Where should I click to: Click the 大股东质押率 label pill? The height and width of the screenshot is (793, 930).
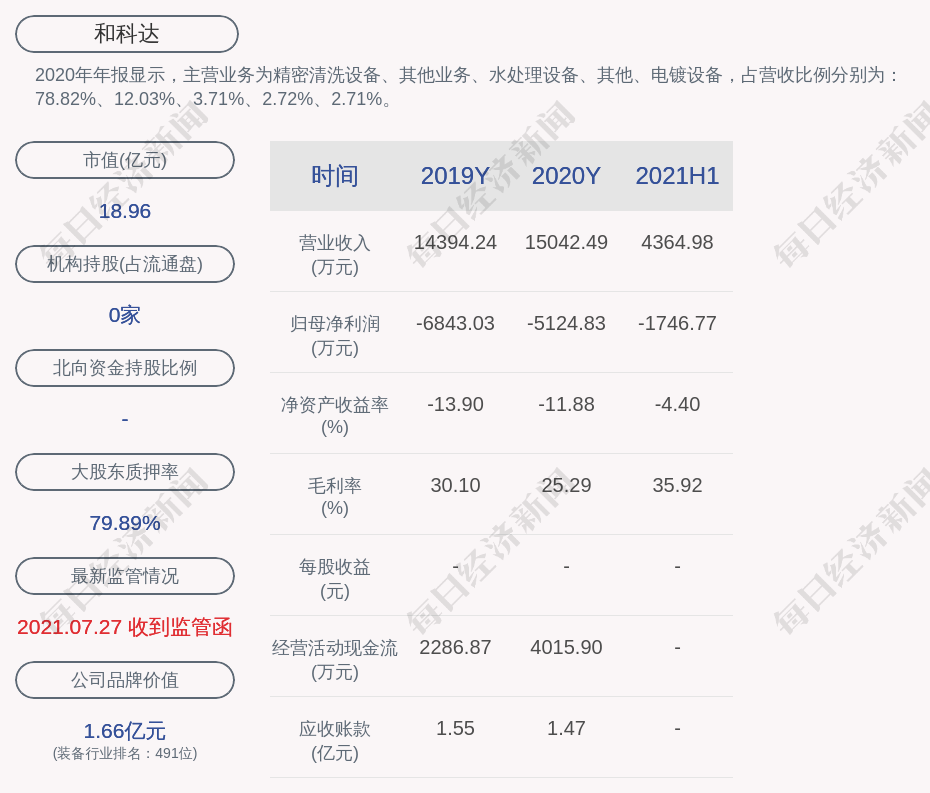125,472
